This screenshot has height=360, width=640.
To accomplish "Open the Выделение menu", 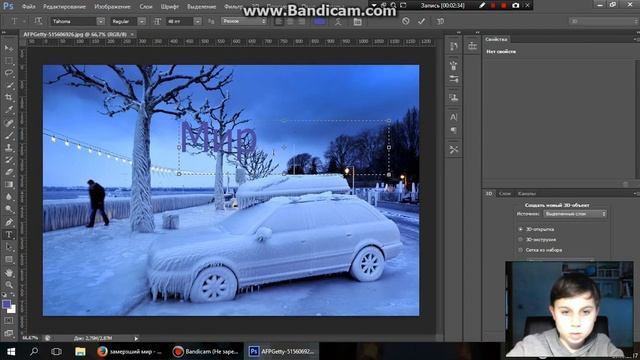I will point(202,7).
